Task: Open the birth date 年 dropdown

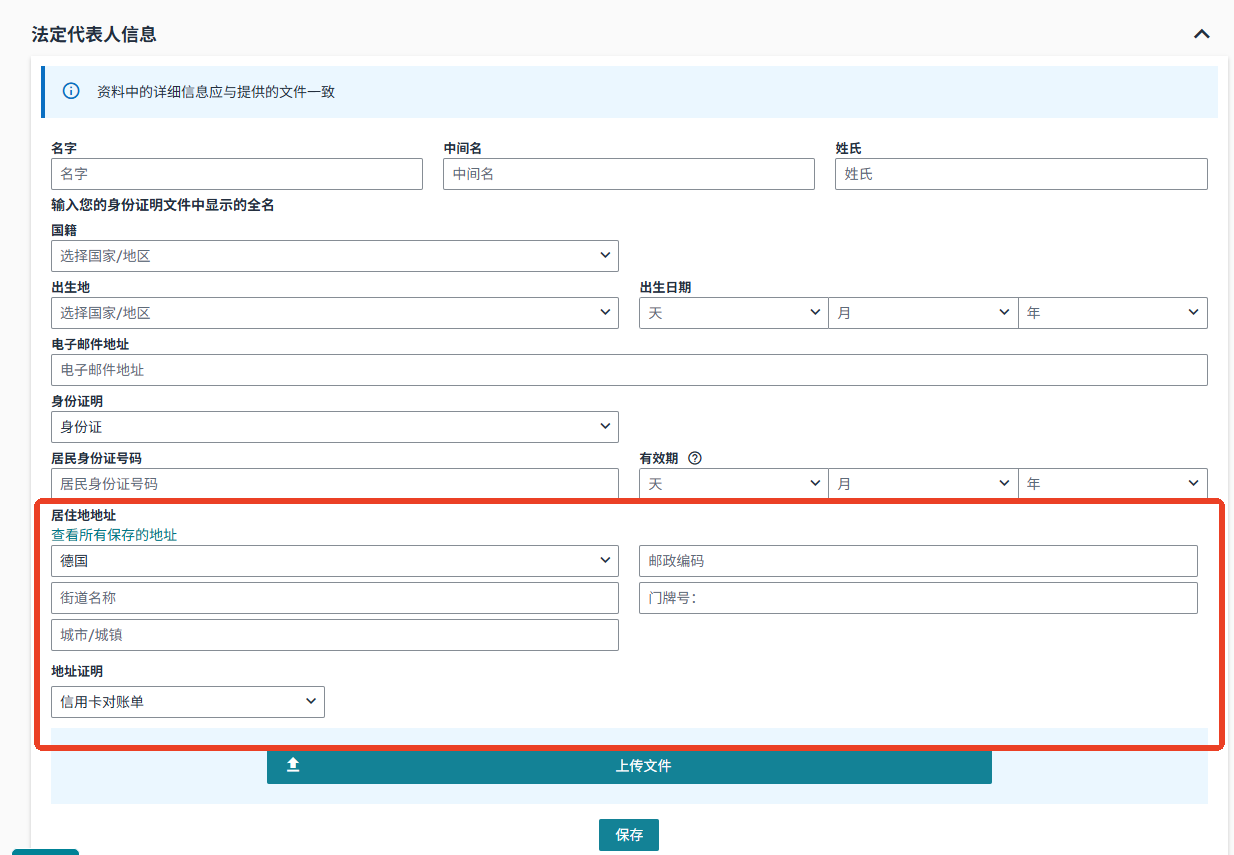Action: click(1112, 313)
